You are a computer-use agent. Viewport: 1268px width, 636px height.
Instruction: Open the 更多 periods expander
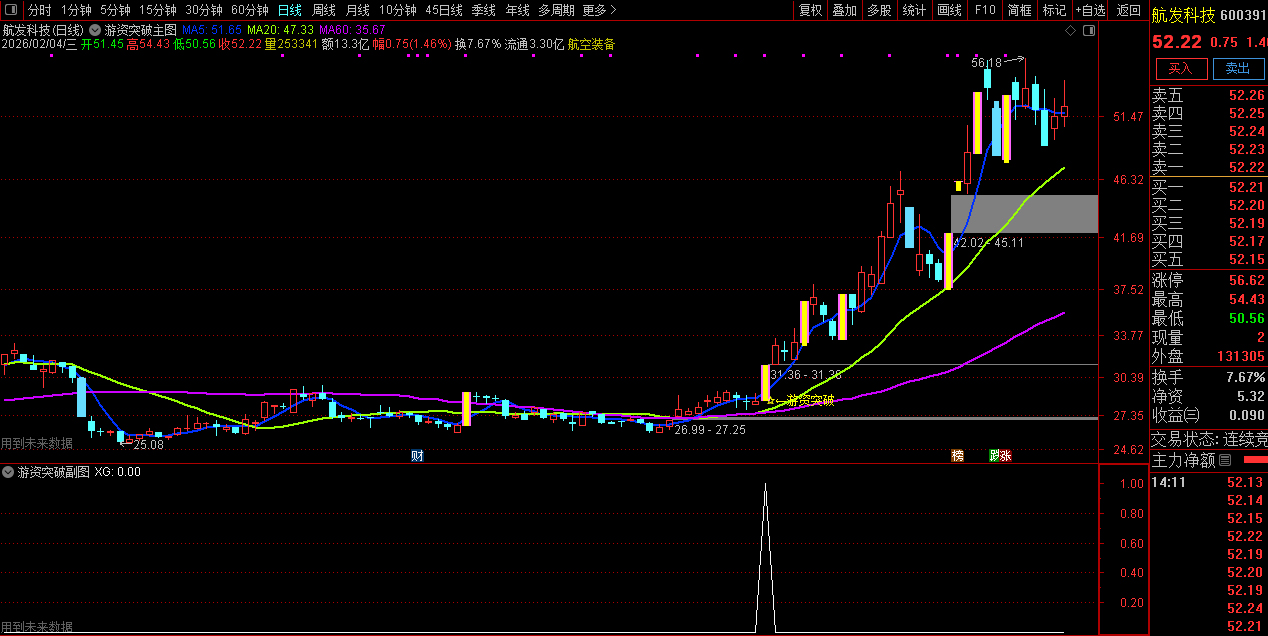(x=598, y=10)
